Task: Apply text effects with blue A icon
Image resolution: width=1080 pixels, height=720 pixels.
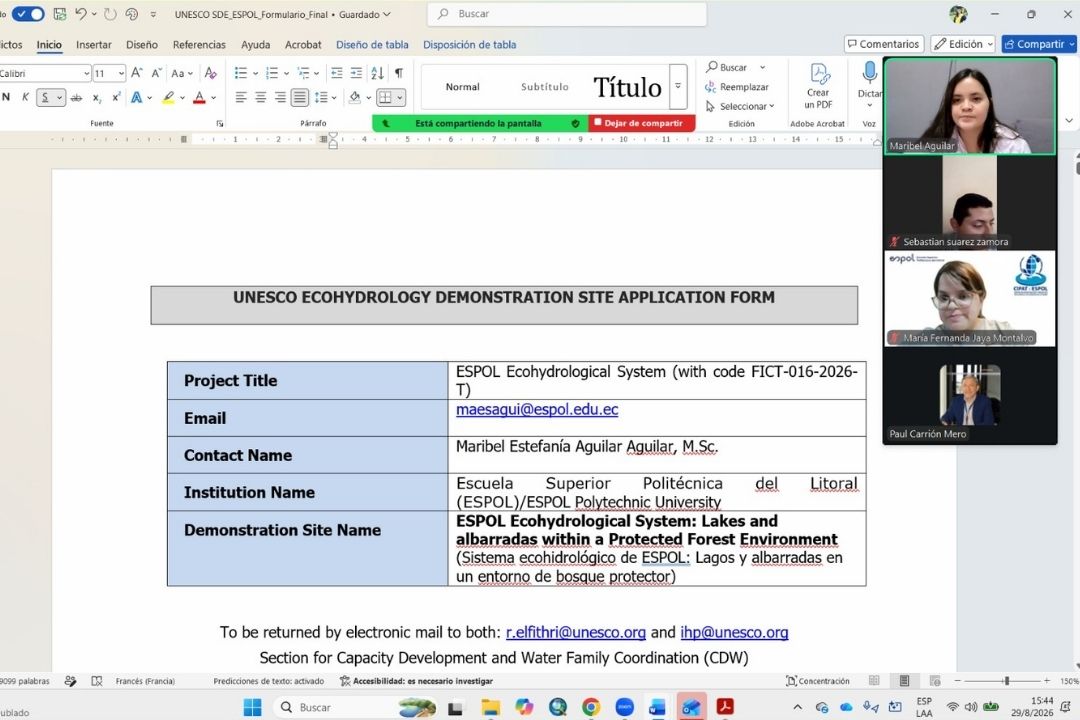Action: [136, 97]
